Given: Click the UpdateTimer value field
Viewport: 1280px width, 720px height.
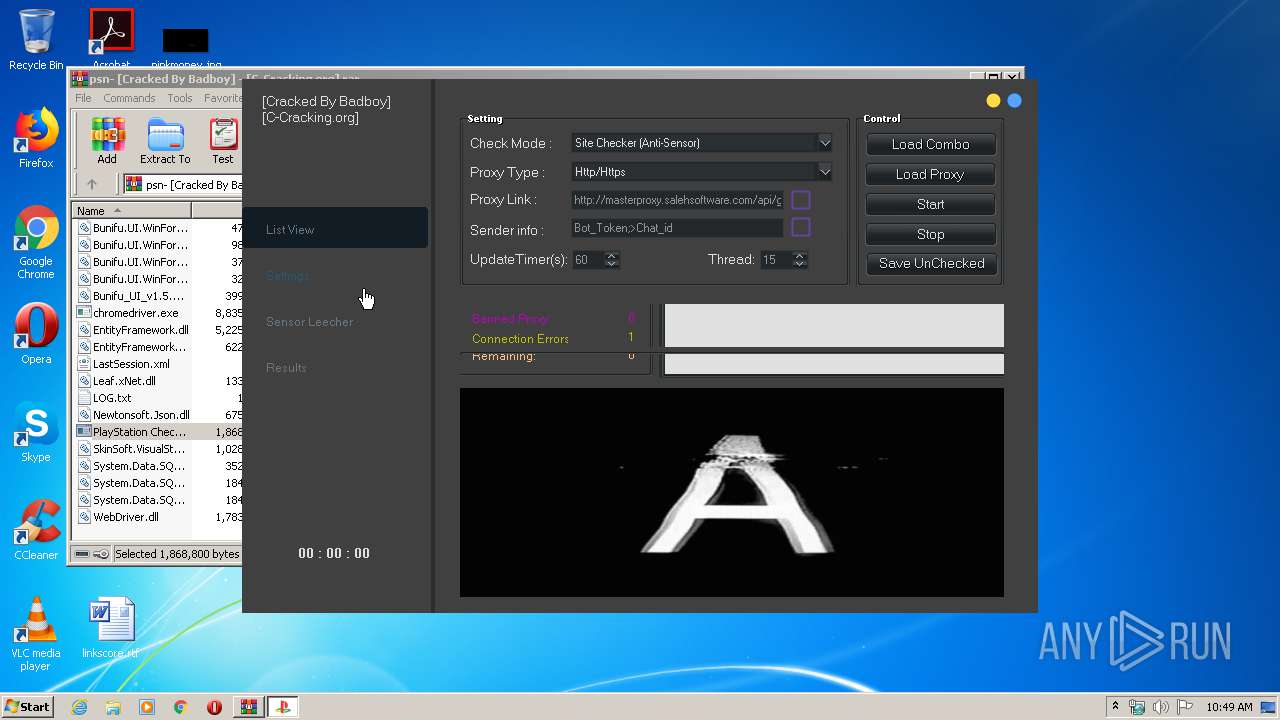Looking at the screenshot, I should tap(588, 260).
